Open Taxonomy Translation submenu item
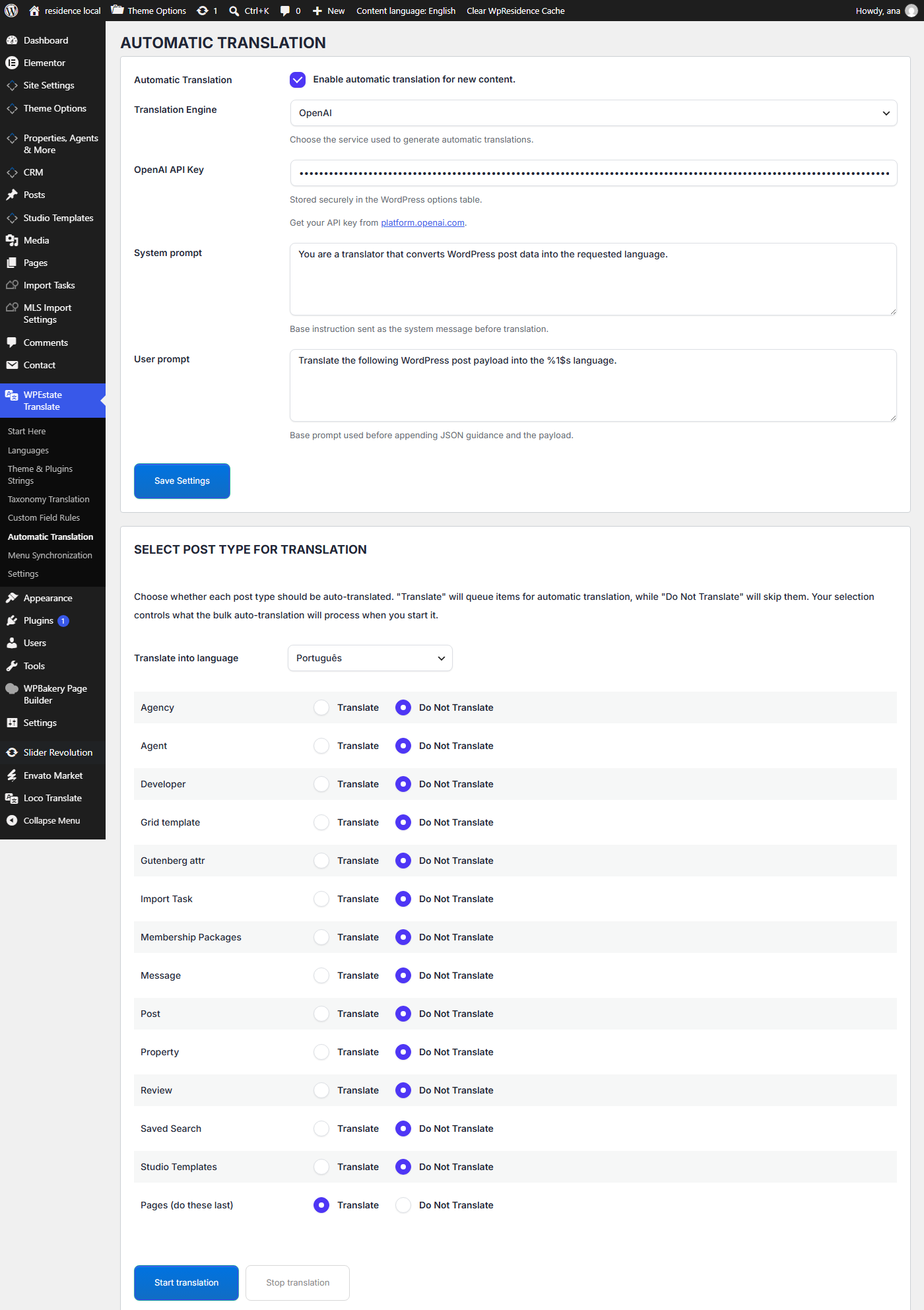 click(49, 499)
